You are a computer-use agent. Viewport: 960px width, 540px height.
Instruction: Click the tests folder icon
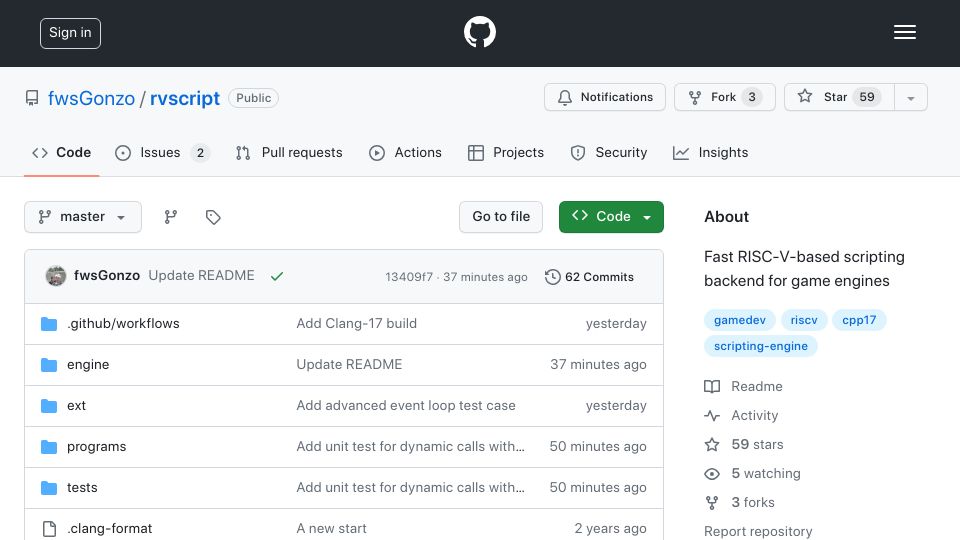[49, 488]
